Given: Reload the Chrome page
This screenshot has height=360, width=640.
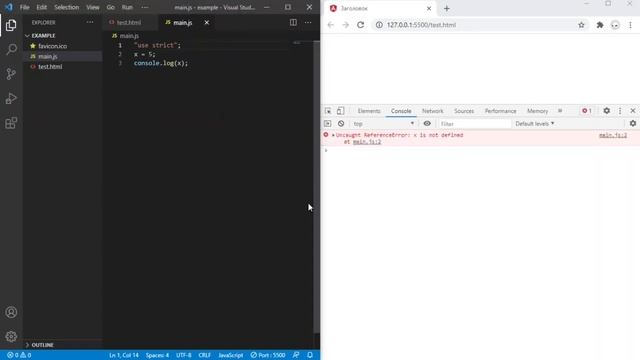Looking at the screenshot, I should pos(360,25).
